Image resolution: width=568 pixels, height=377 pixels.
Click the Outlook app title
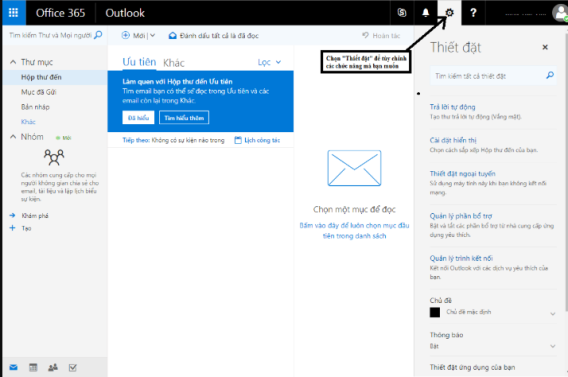coord(125,13)
